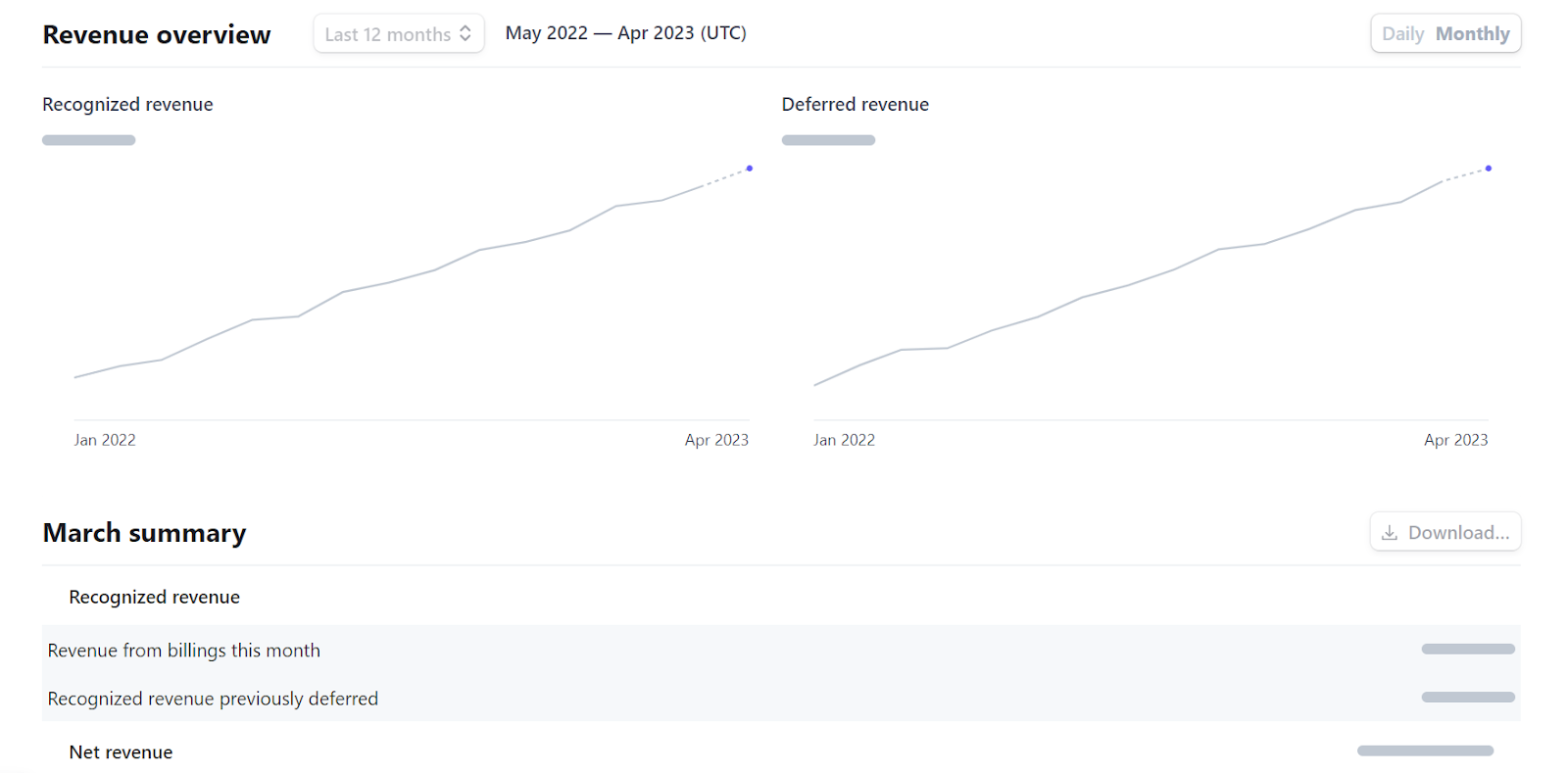
Task: Click the Recognized revenue chart title
Action: [127, 104]
